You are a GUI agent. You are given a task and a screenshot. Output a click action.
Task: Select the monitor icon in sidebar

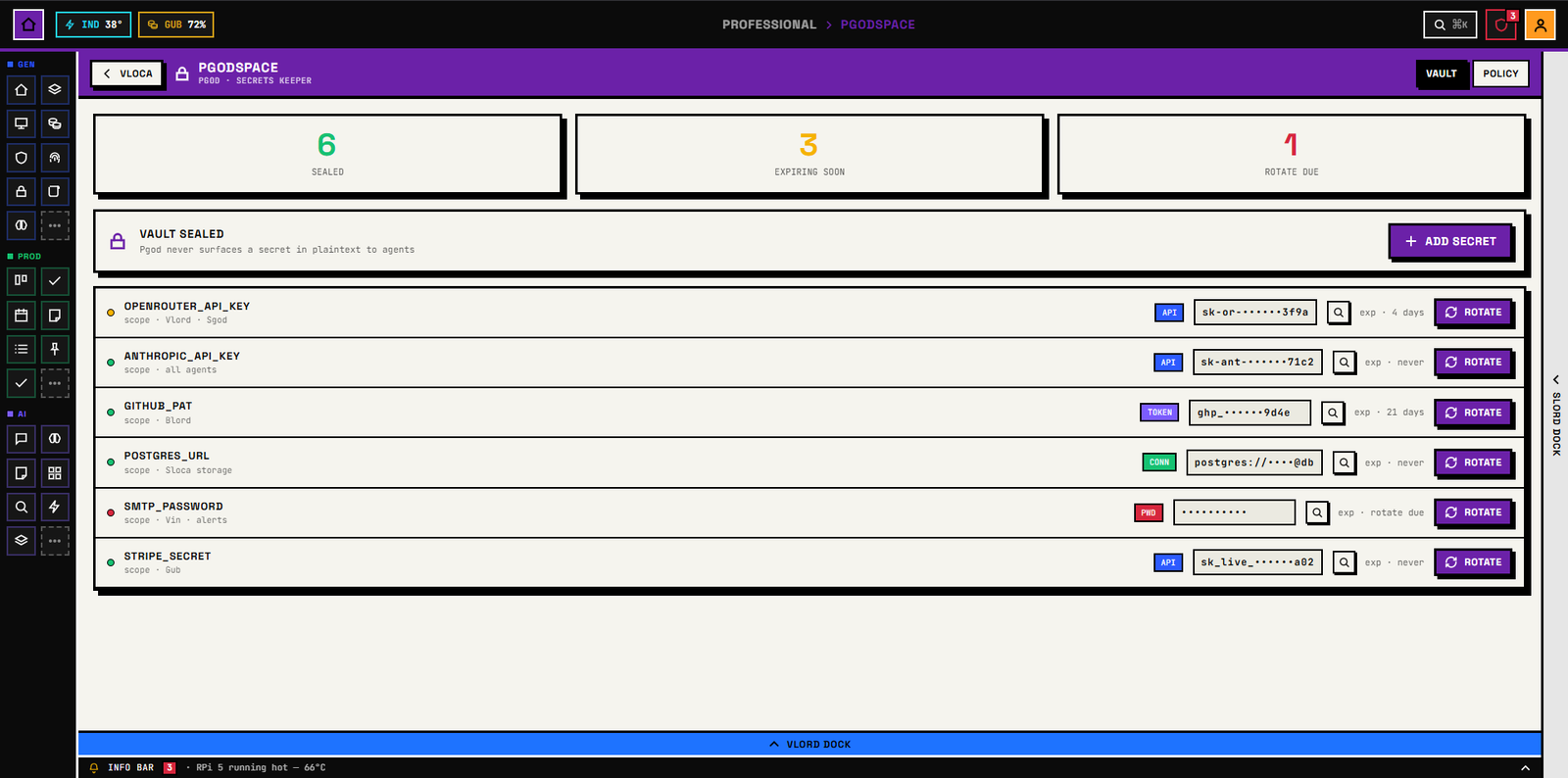point(22,123)
